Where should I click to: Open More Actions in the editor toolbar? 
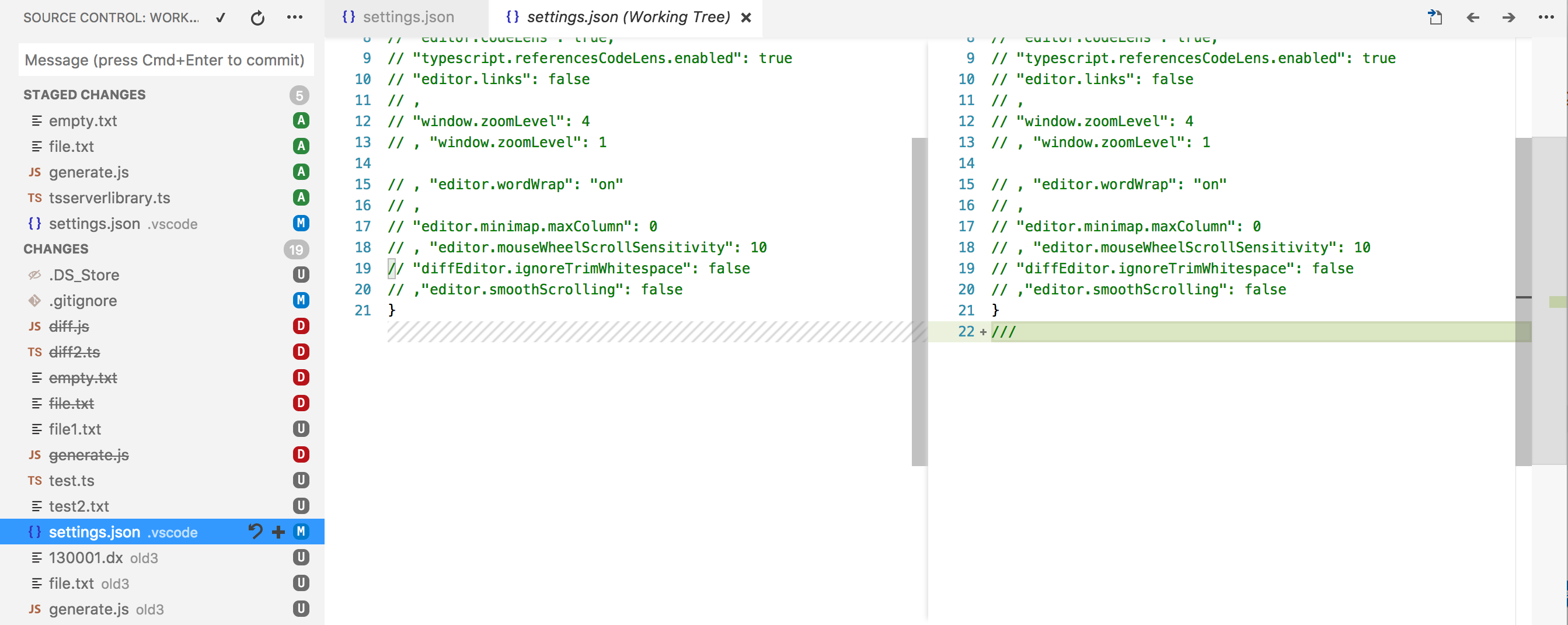(1547, 18)
